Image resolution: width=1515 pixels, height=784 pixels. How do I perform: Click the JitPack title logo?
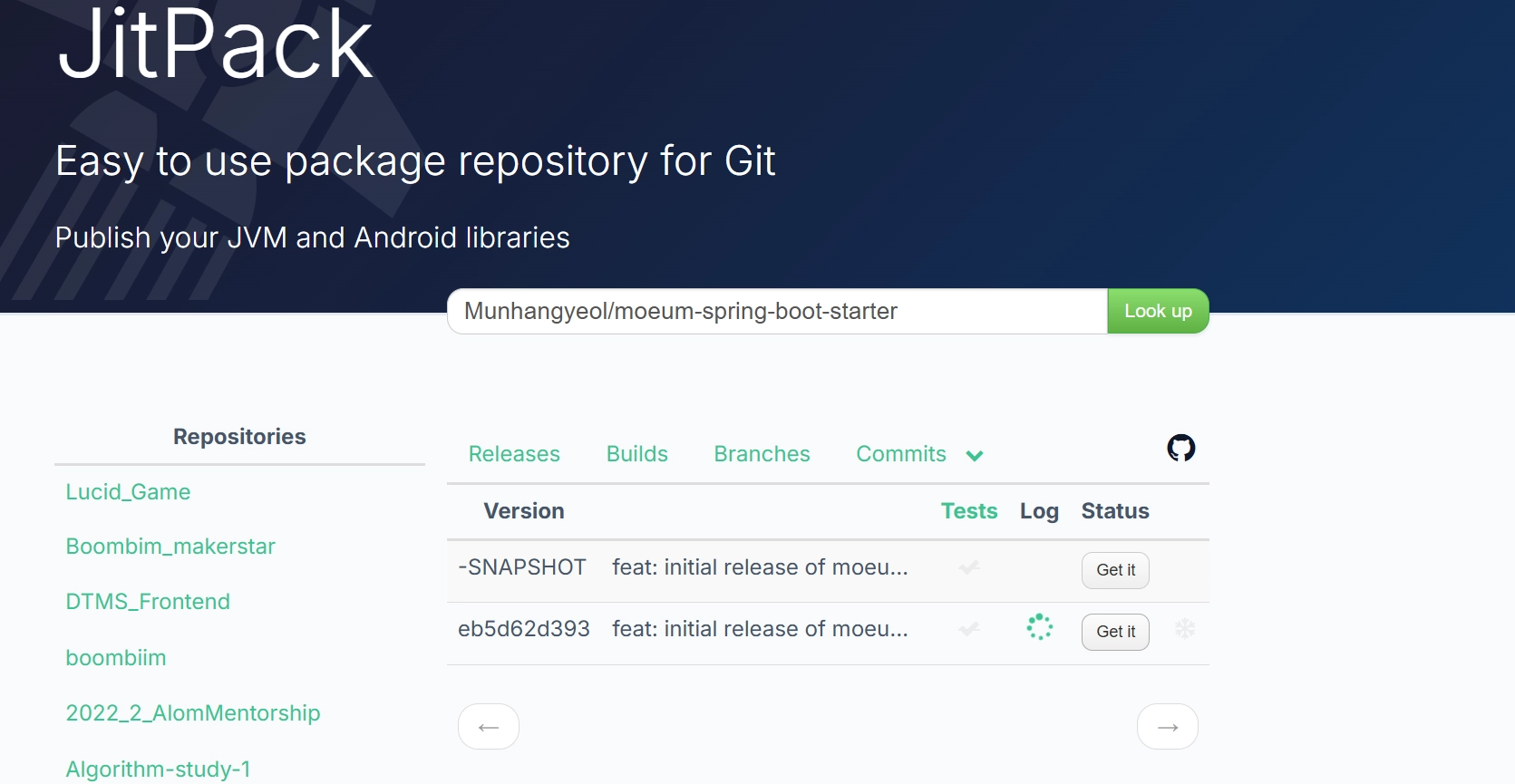tap(216, 45)
